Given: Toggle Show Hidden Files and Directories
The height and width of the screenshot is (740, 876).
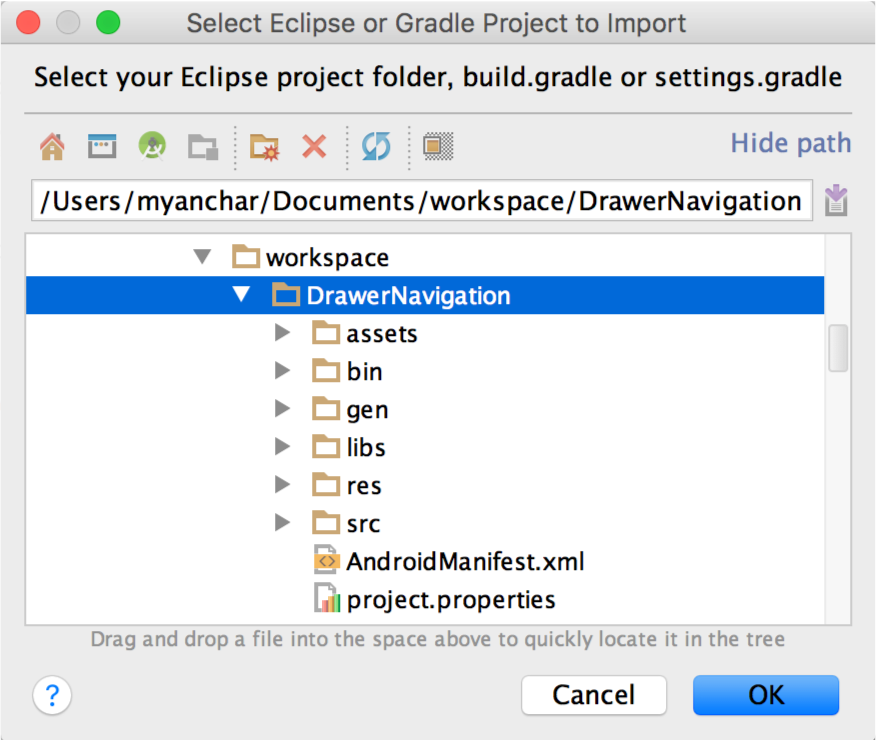Looking at the screenshot, I should pyautogui.click(x=435, y=146).
